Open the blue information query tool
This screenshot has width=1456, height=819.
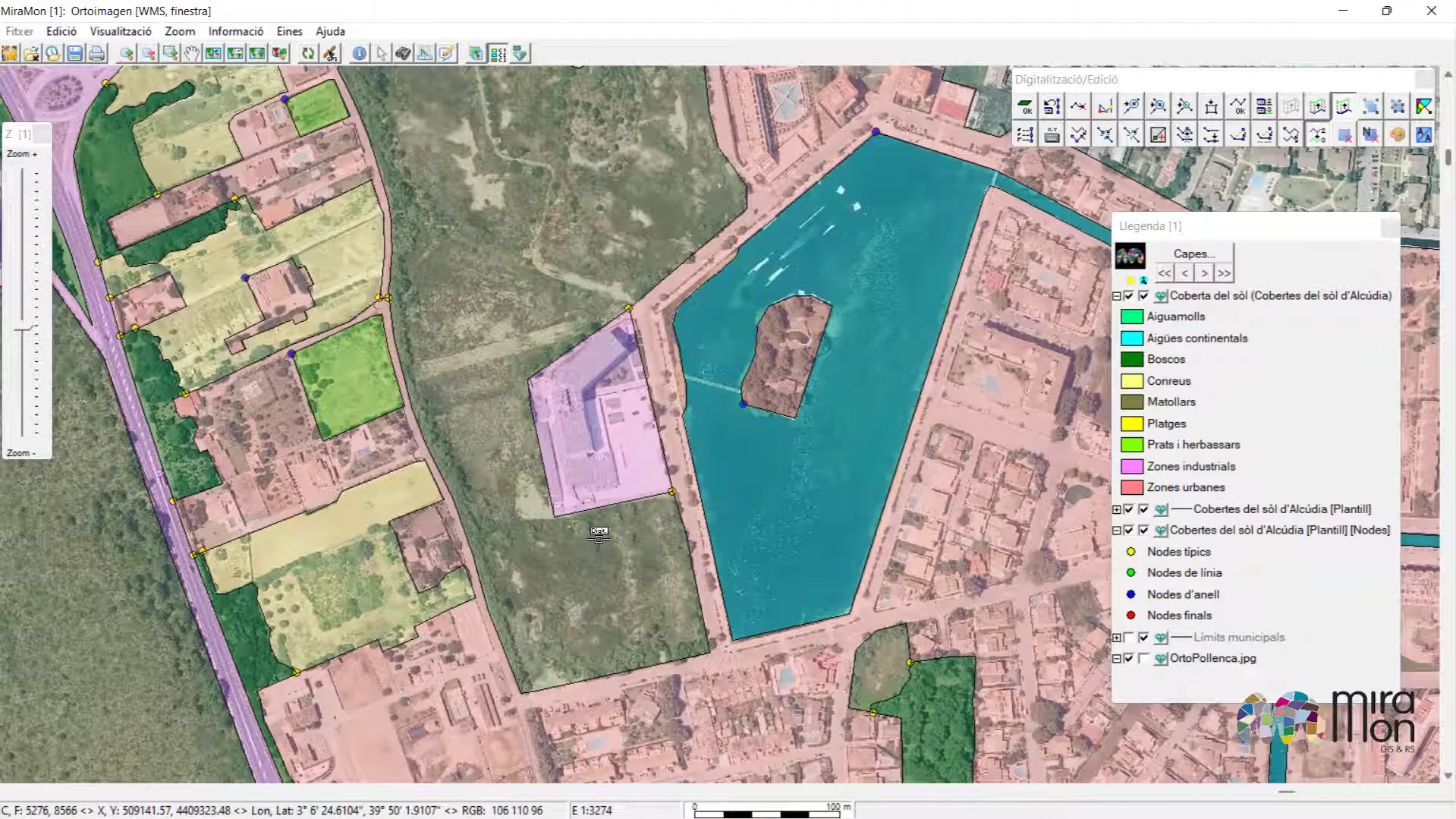pos(360,53)
